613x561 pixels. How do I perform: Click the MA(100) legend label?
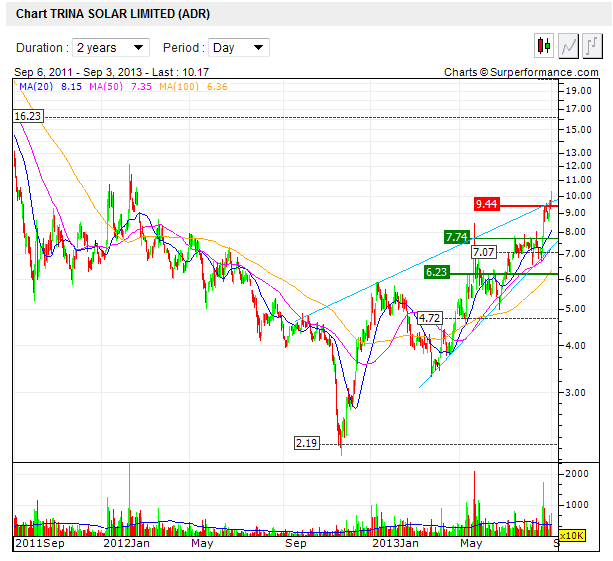click(179, 86)
